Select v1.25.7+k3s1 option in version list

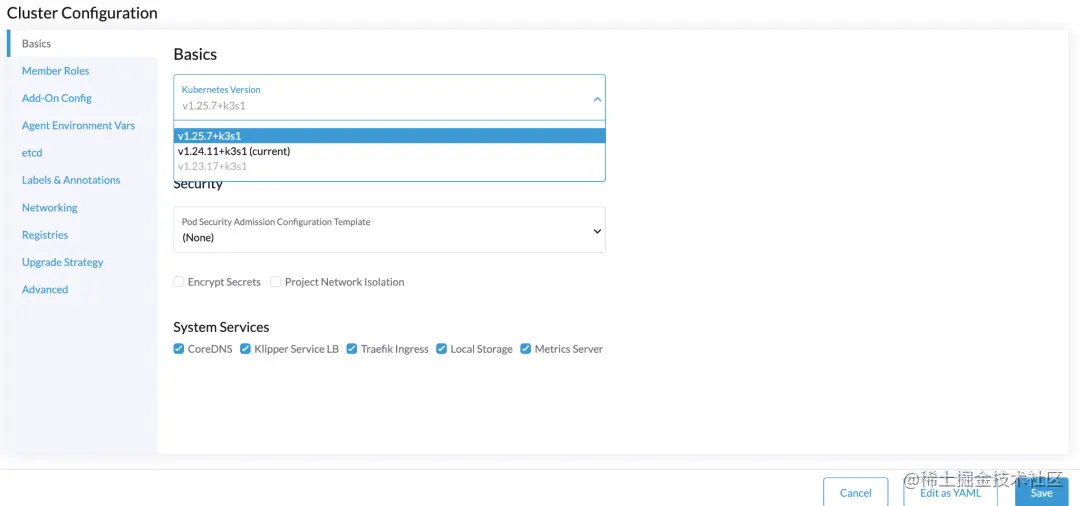point(389,136)
